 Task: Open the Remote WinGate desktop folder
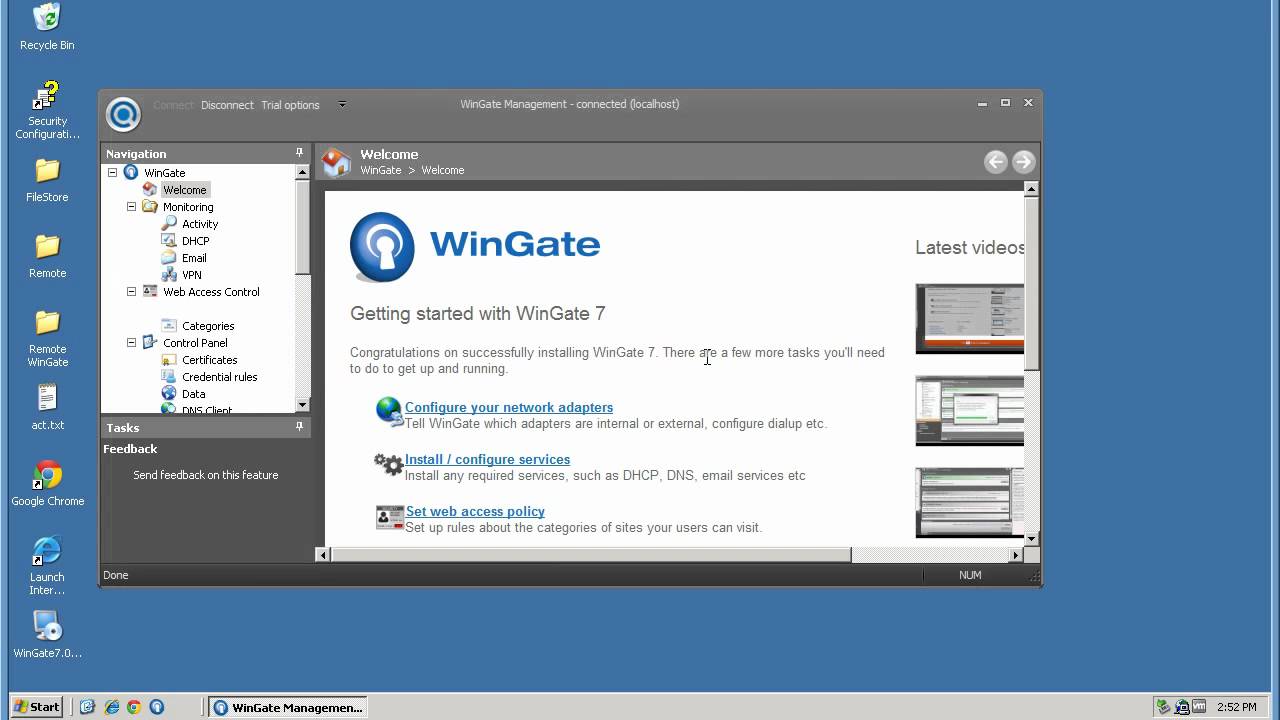(47, 339)
